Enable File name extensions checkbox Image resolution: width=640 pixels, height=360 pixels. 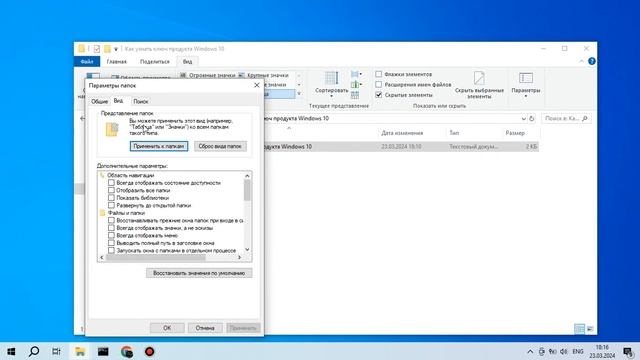378,84
